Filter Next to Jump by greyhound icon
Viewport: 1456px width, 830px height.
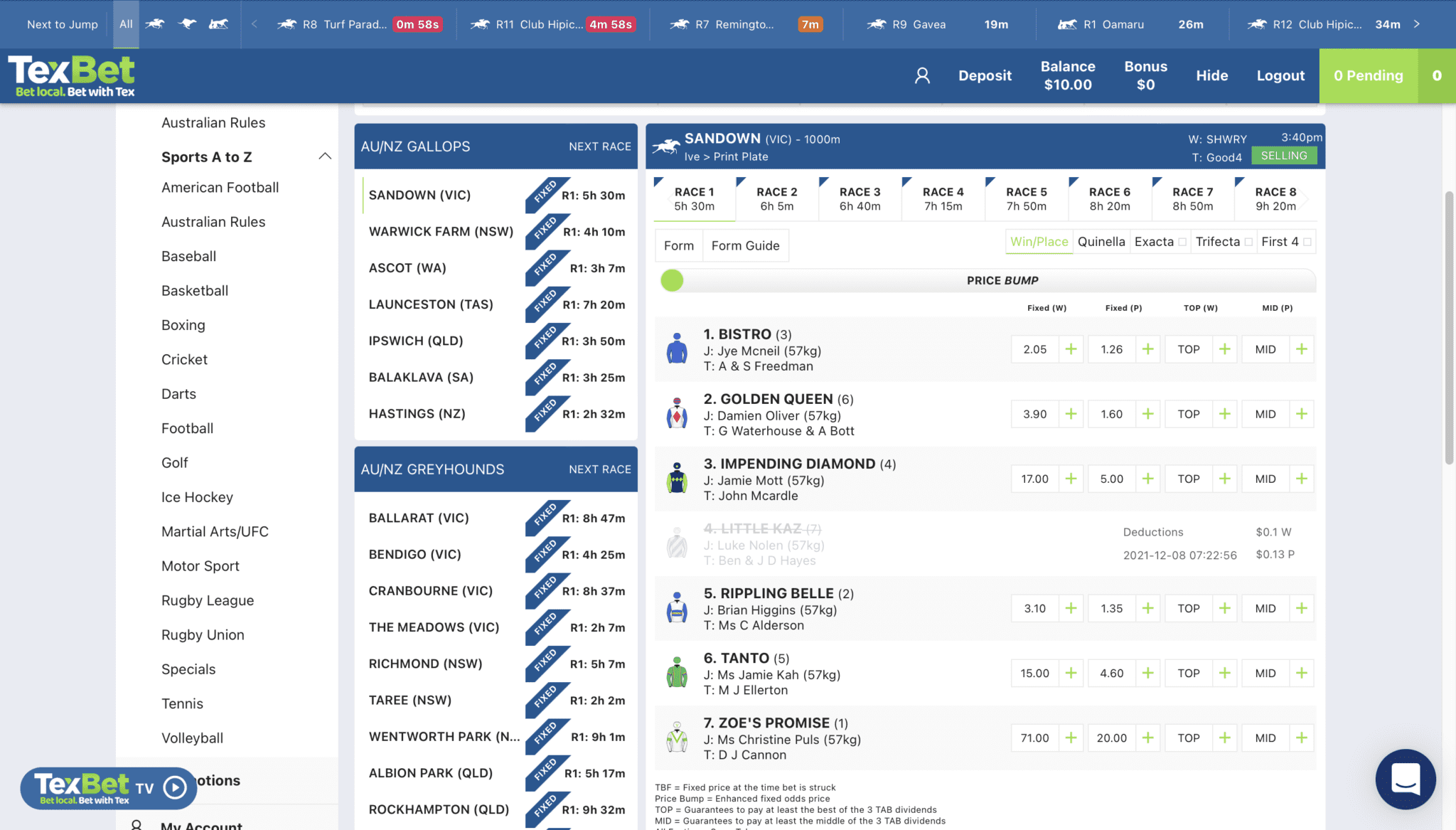point(188,24)
